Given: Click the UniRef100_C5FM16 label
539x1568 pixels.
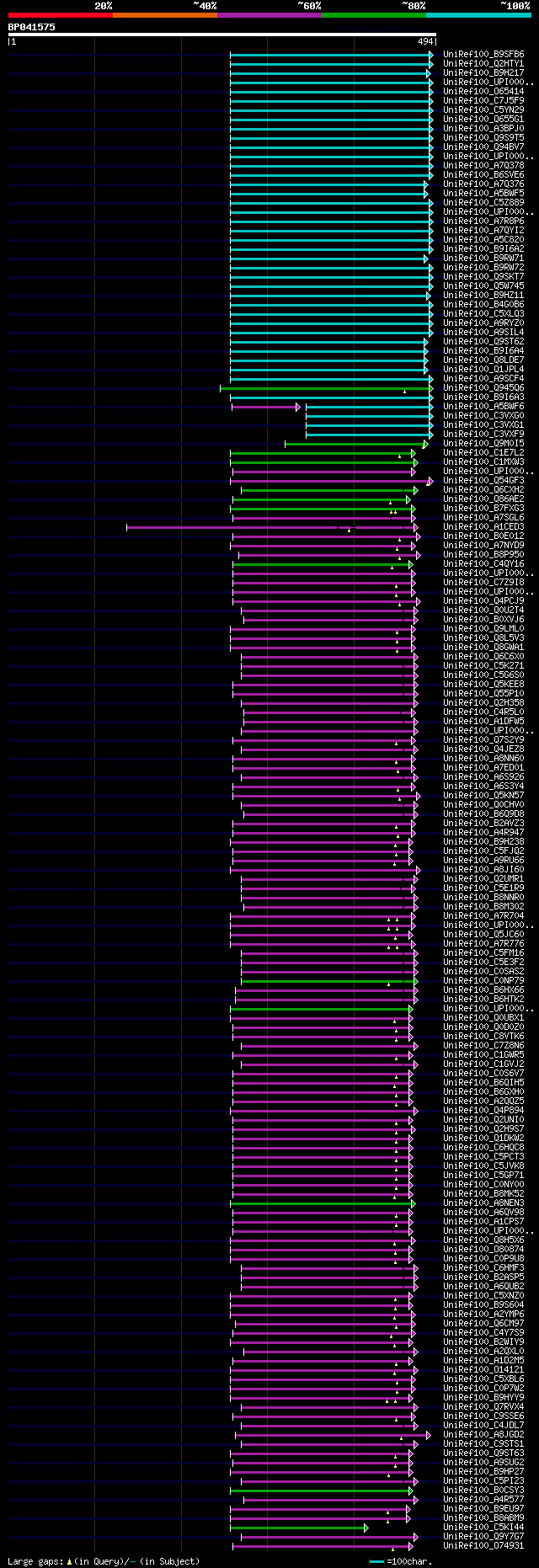Looking at the screenshot, I should (x=483, y=953).
